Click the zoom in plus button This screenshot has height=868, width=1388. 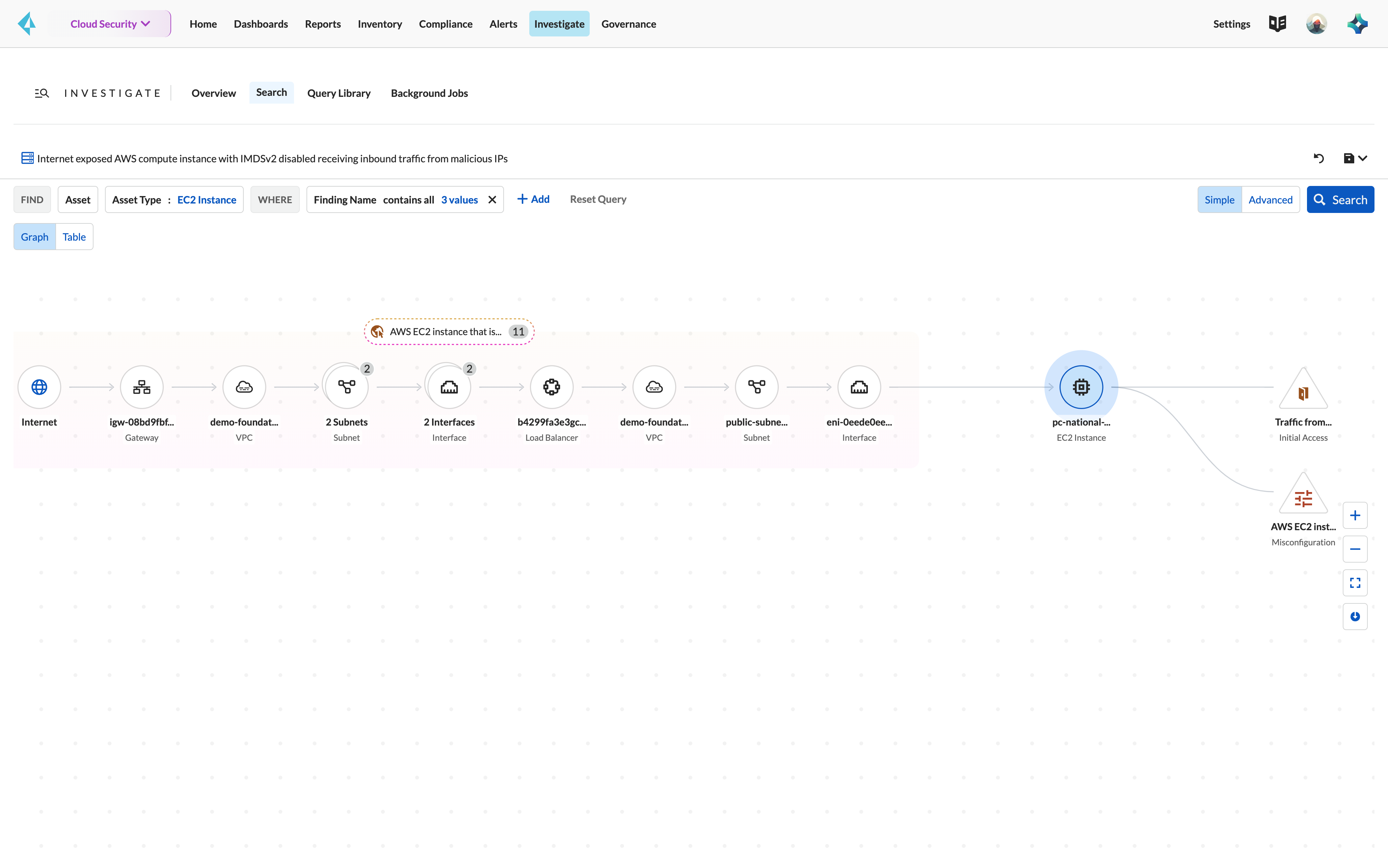(1355, 515)
